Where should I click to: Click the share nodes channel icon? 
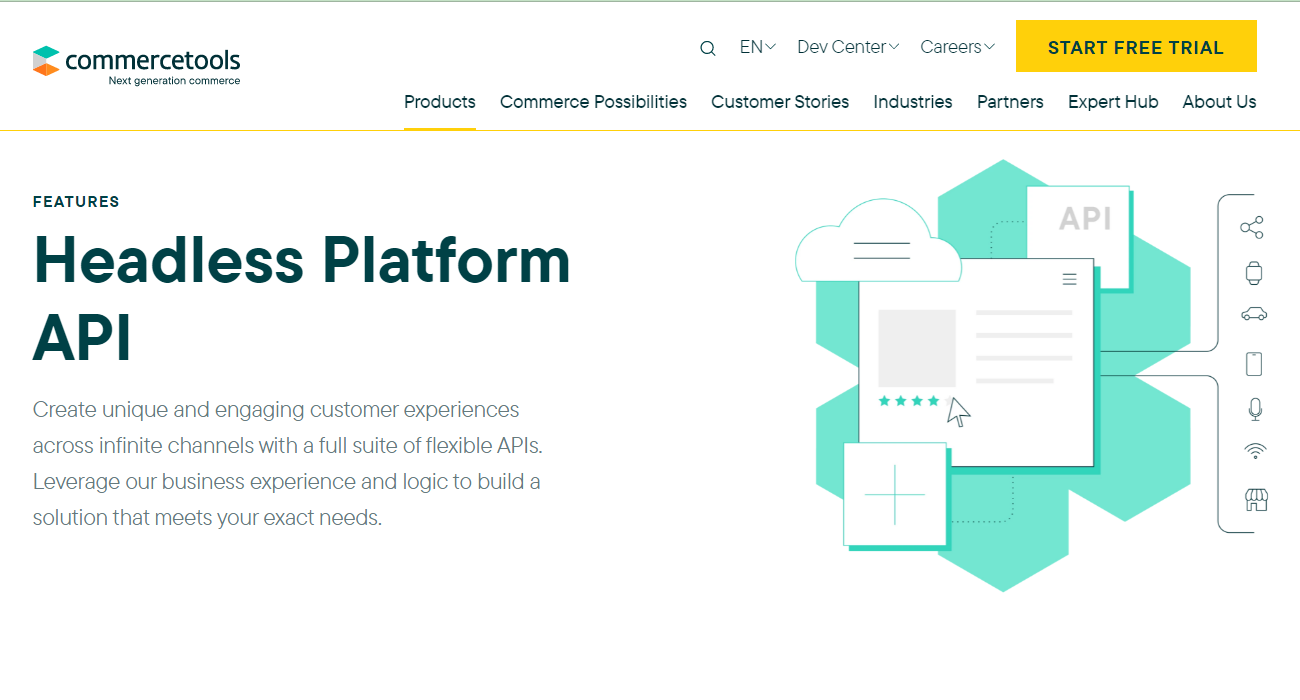point(1252,227)
